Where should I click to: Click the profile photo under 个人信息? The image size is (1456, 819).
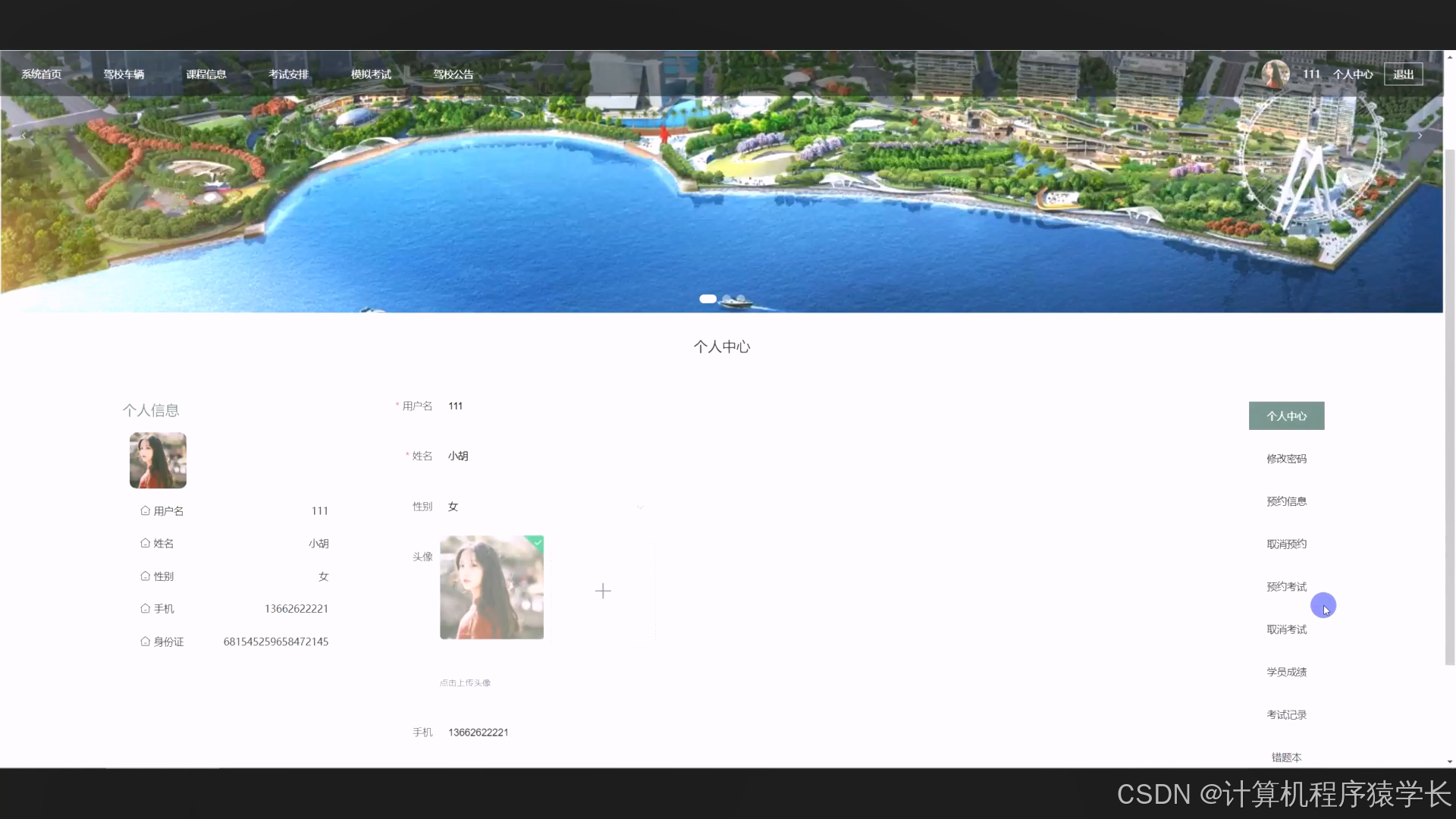(158, 460)
